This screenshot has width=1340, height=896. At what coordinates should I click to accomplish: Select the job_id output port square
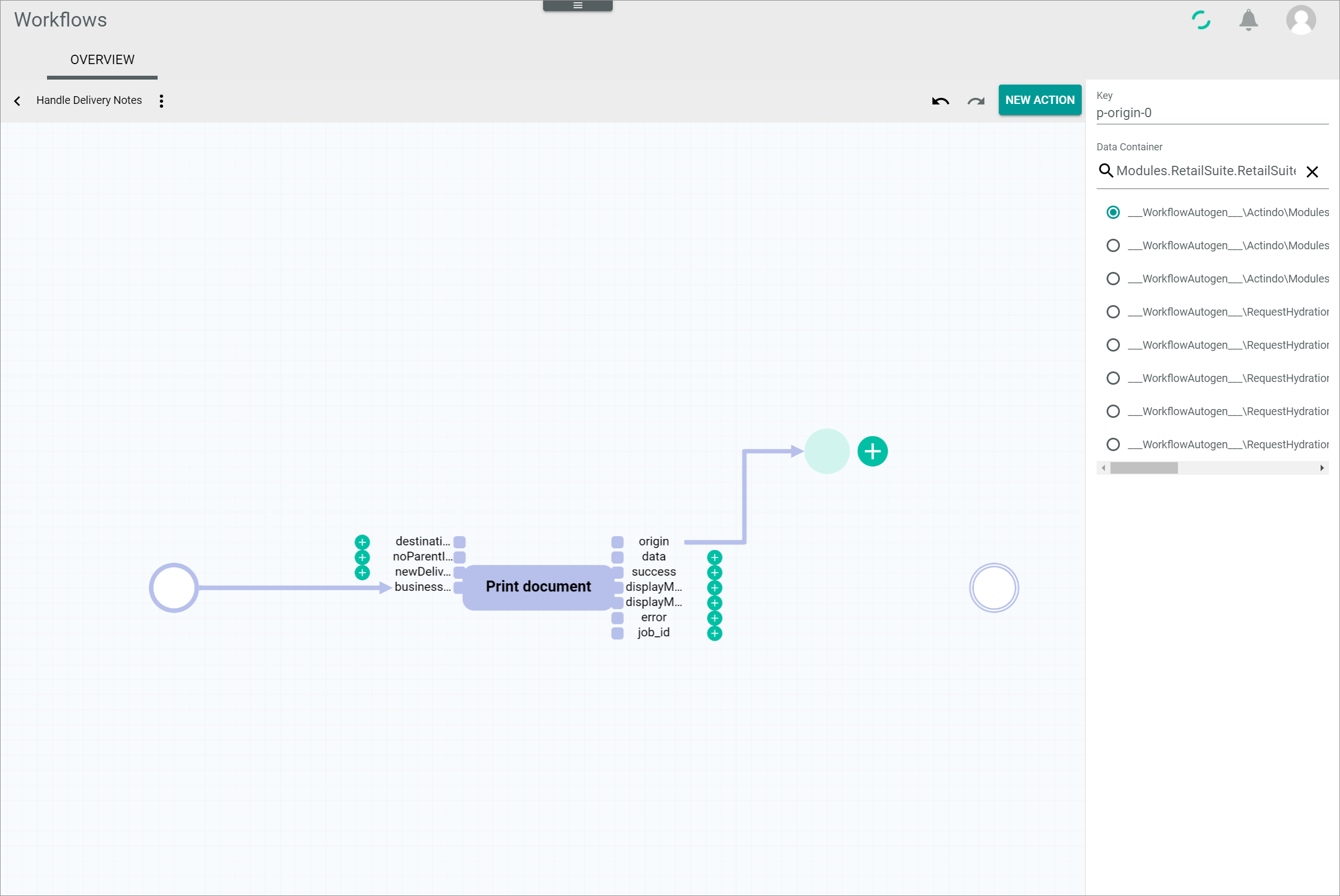pyautogui.click(x=617, y=633)
